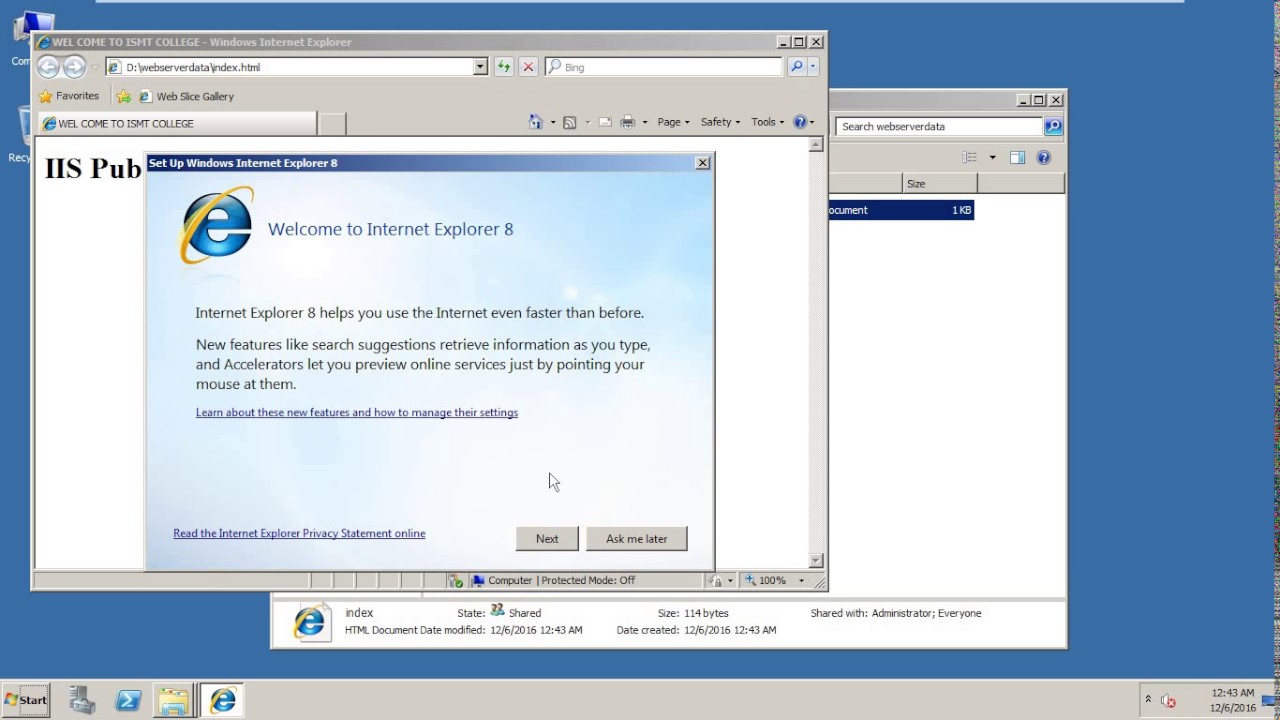Click the muted volume tray icon
The width and height of the screenshot is (1280, 720).
[1168, 701]
